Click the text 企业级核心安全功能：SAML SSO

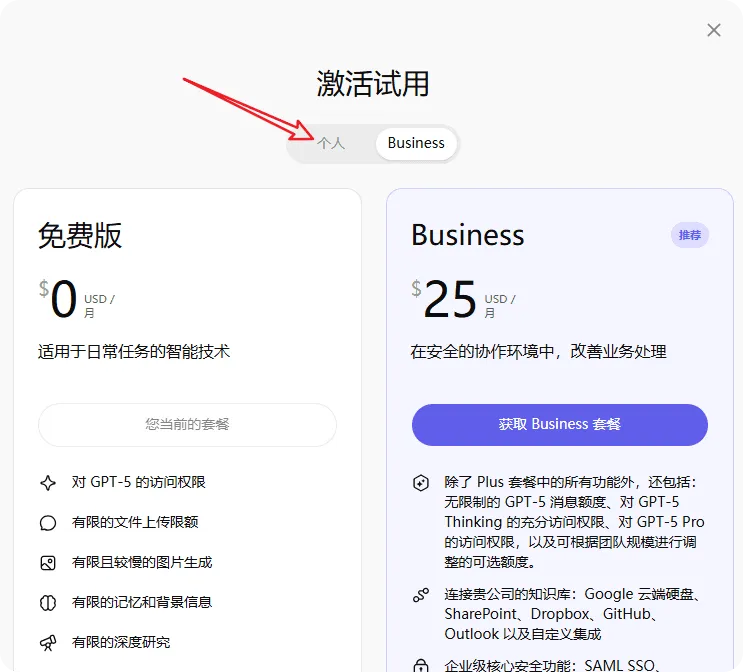tap(551, 665)
